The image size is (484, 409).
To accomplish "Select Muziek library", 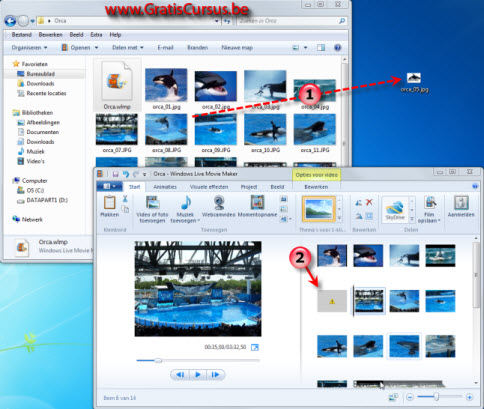I will coord(35,151).
